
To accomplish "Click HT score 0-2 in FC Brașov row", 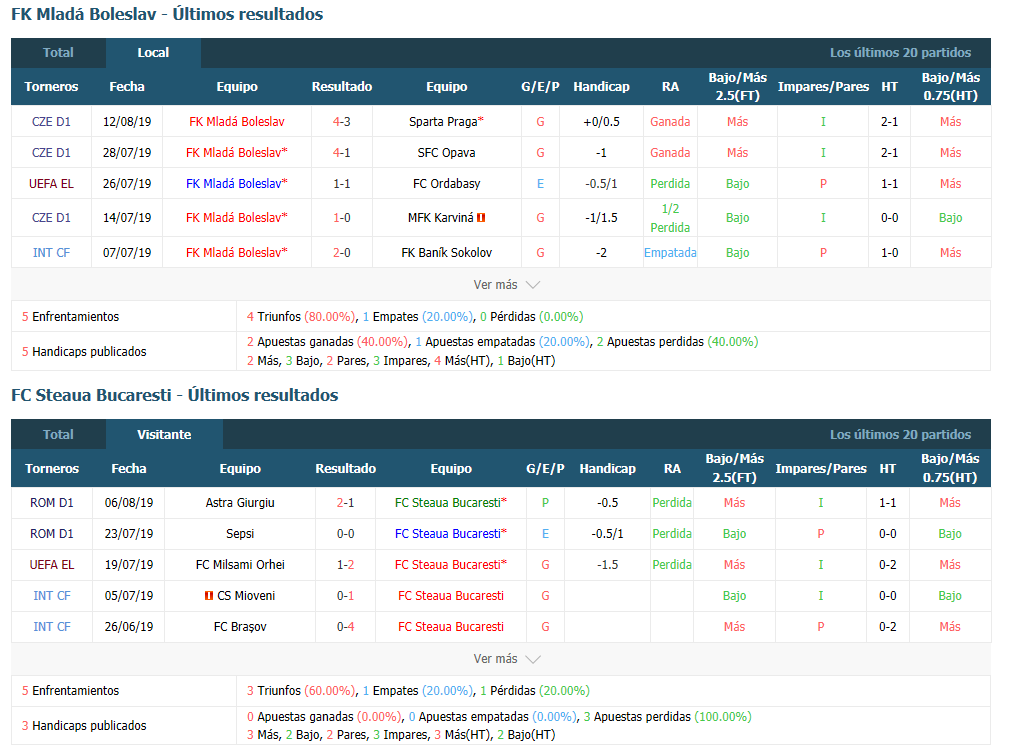I will click(x=888, y=627).
